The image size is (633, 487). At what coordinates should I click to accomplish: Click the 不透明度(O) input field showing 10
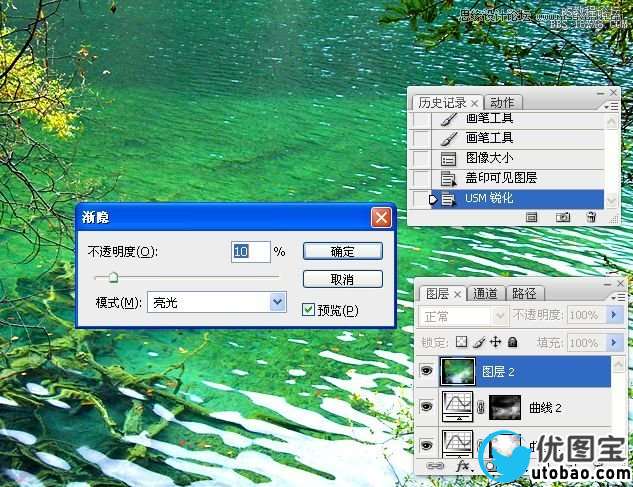coord(250,252)
